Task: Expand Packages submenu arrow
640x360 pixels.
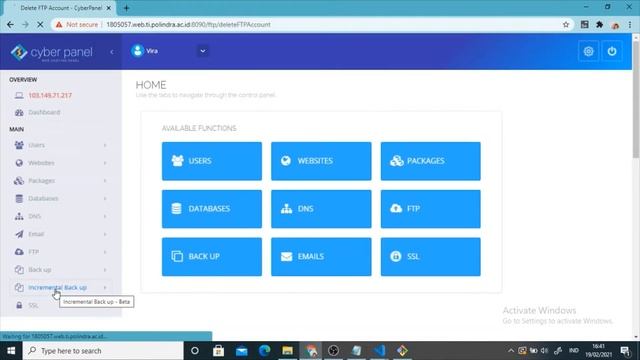Action: point(105,181)
